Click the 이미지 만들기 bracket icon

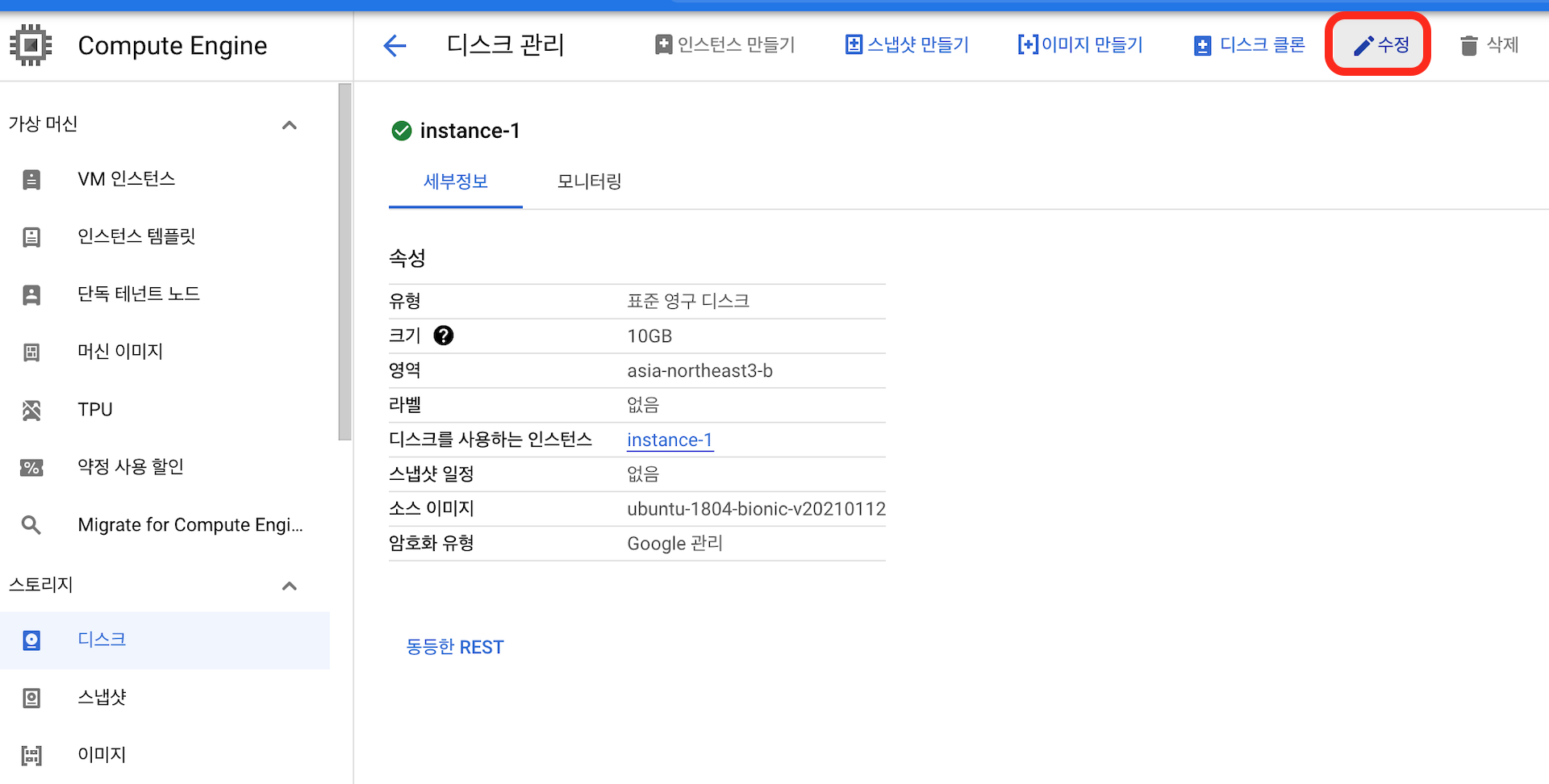click(1028, 45)
